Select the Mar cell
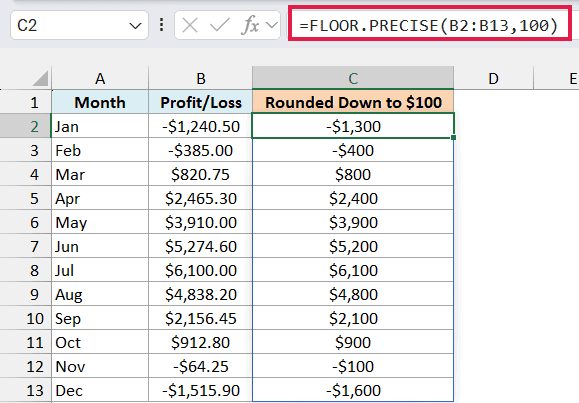This screenshot has width=579, height=403. click(100, 174)
